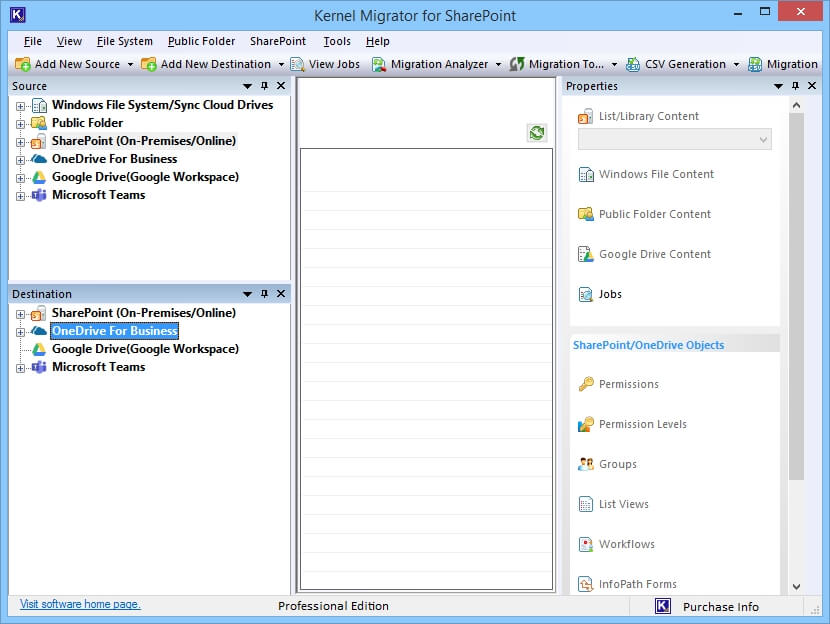Screen dimensions: 830x624
Task: Expand OneDrive For Business in Destination
Action: click(20, 332)
